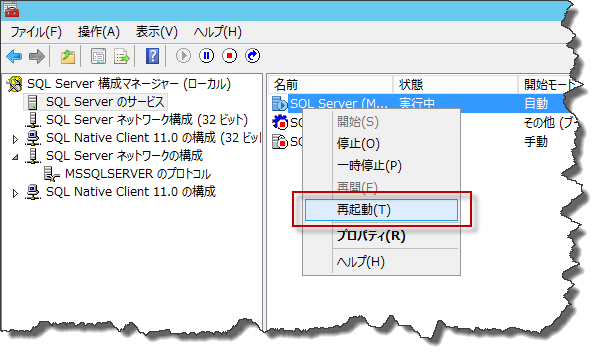Sort by the 開始モード column header

click(548, 84)
